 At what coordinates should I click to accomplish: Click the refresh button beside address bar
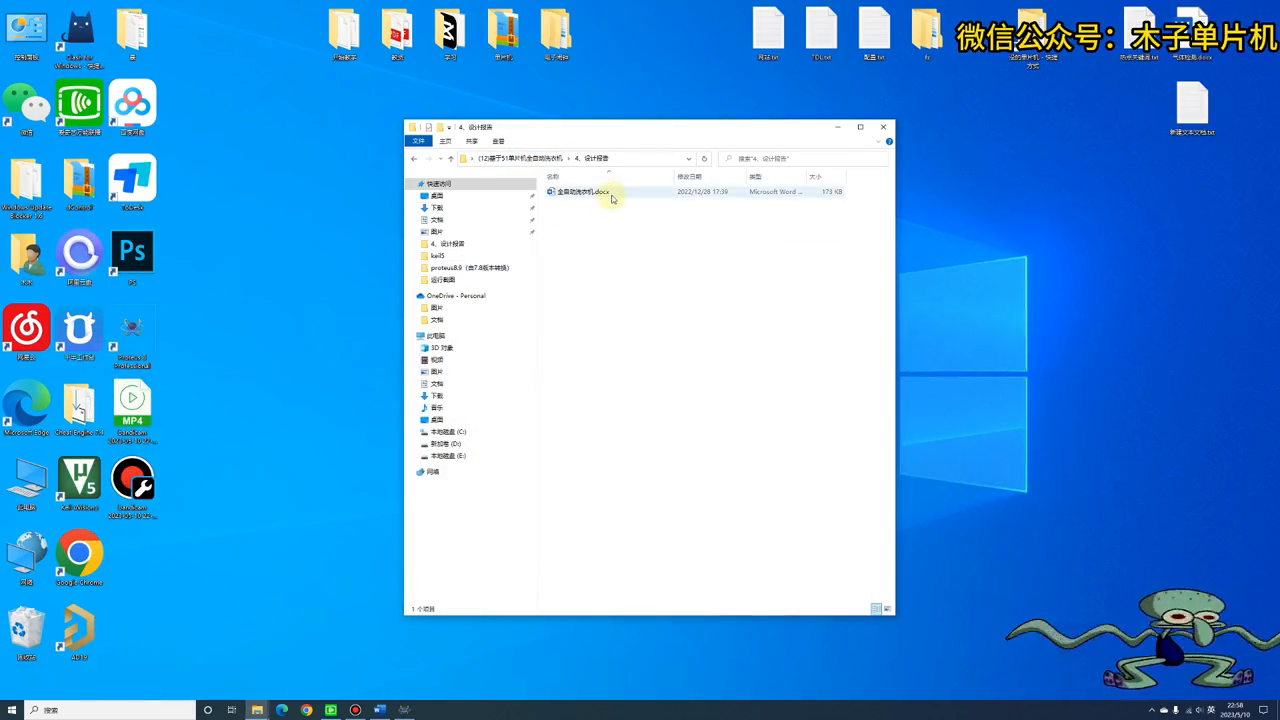(x=704, y=159)
